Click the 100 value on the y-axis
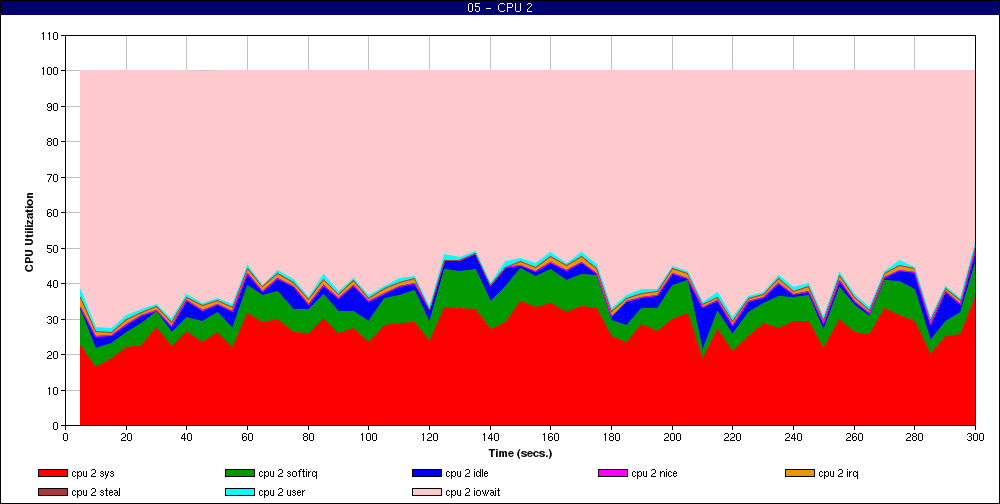 tap(52, 71)
